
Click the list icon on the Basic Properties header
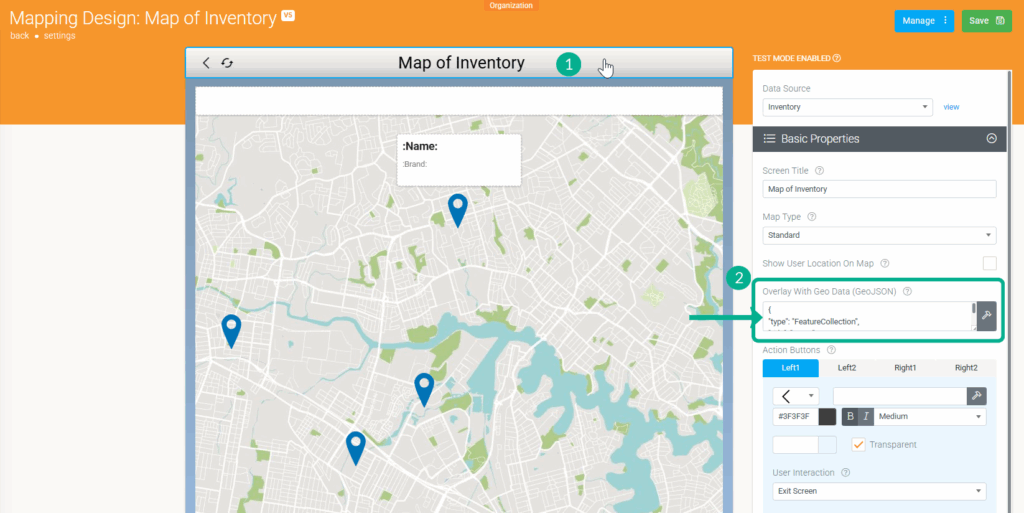point(769,138)
